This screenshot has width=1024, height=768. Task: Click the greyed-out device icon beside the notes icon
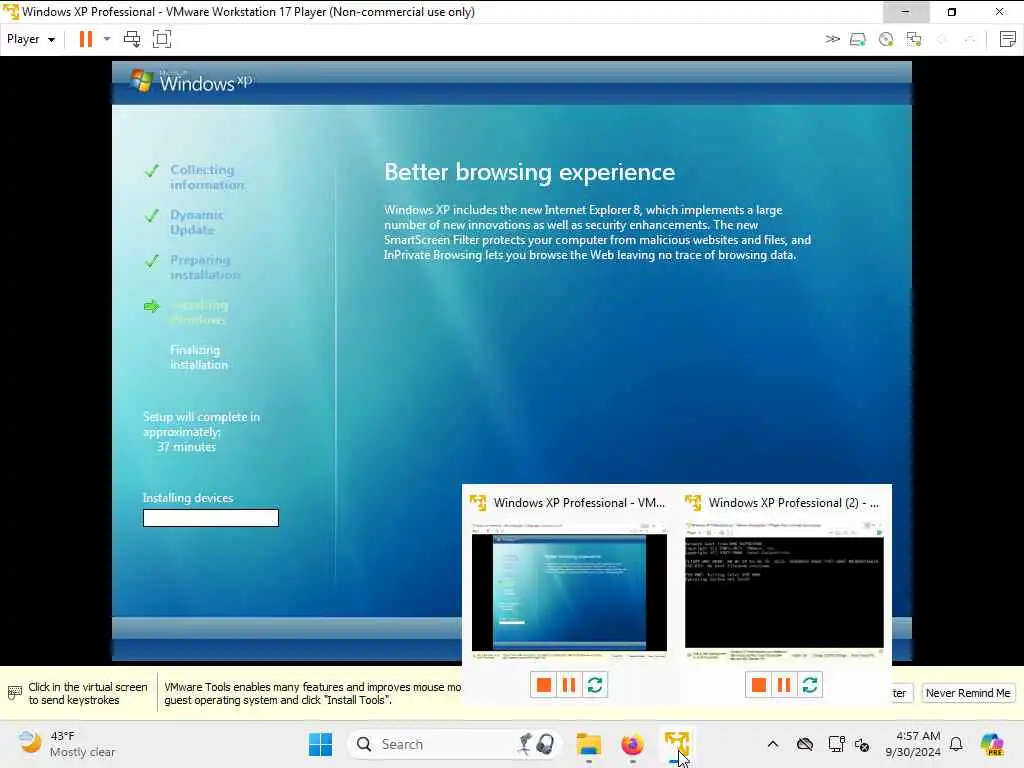point(970,40)
